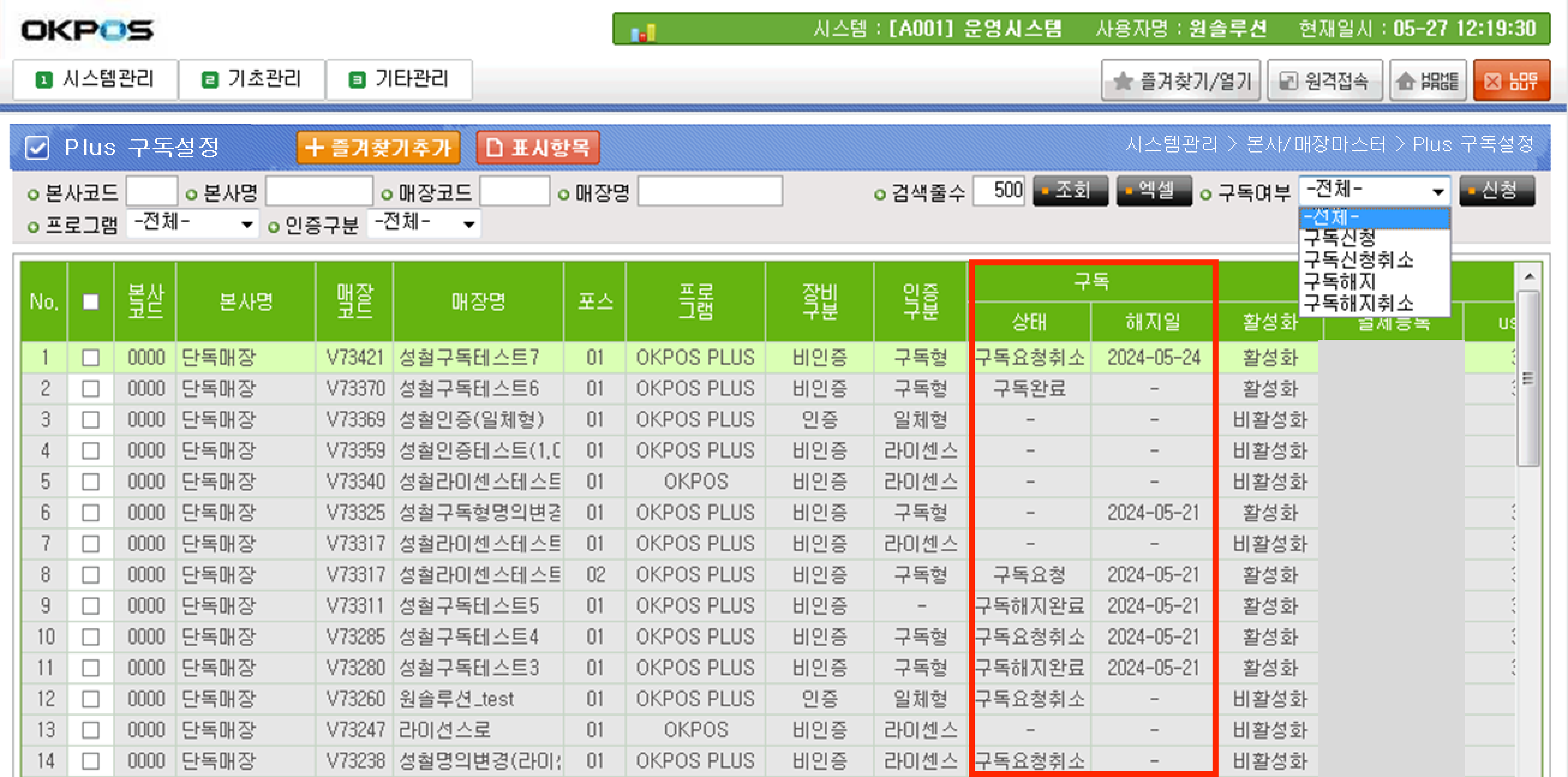Click the 매장명 input field
Viewport: 1568px width, 777px height.
710,192
